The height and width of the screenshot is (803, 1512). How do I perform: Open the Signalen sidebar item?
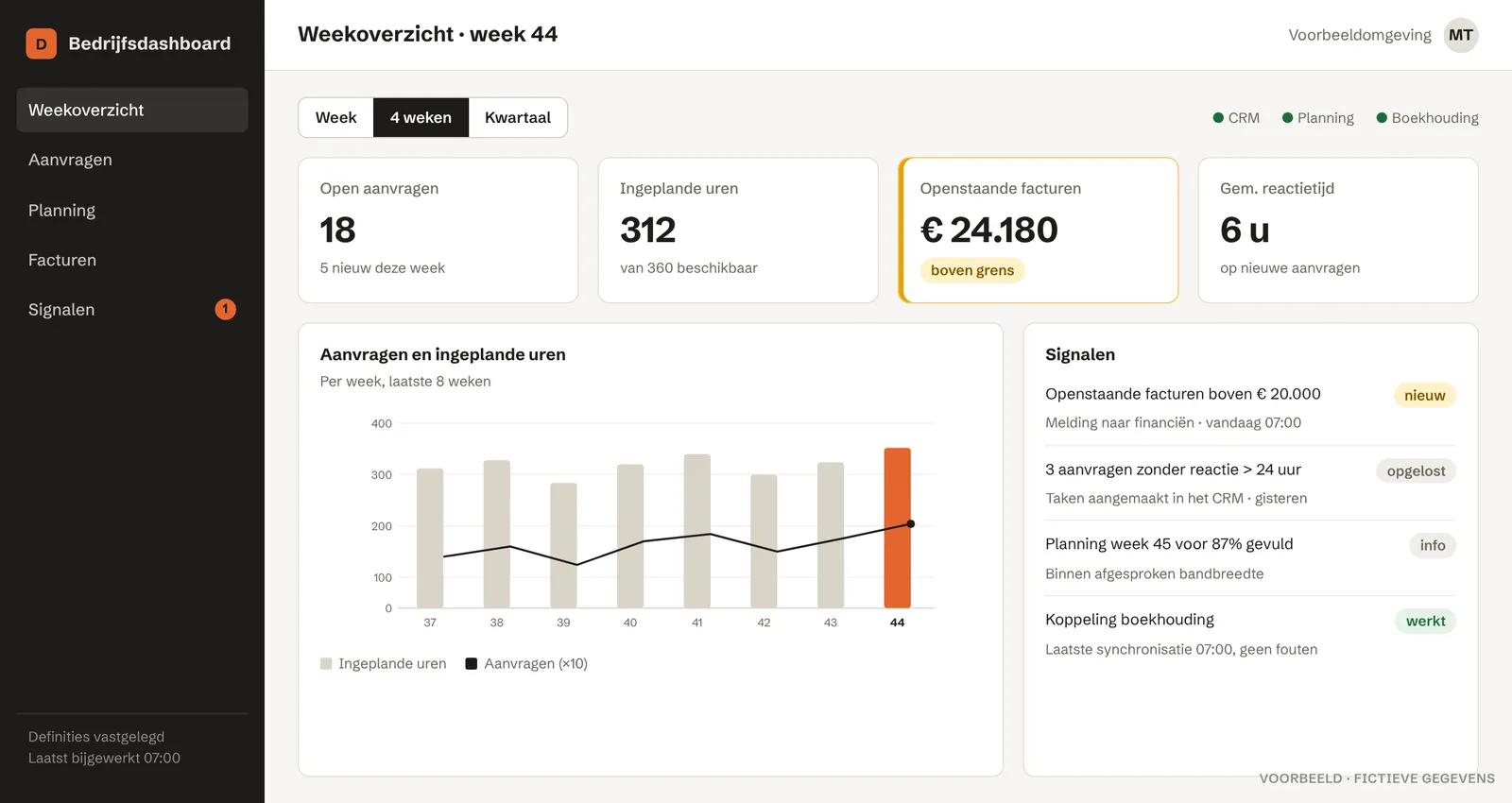point(132,309)
